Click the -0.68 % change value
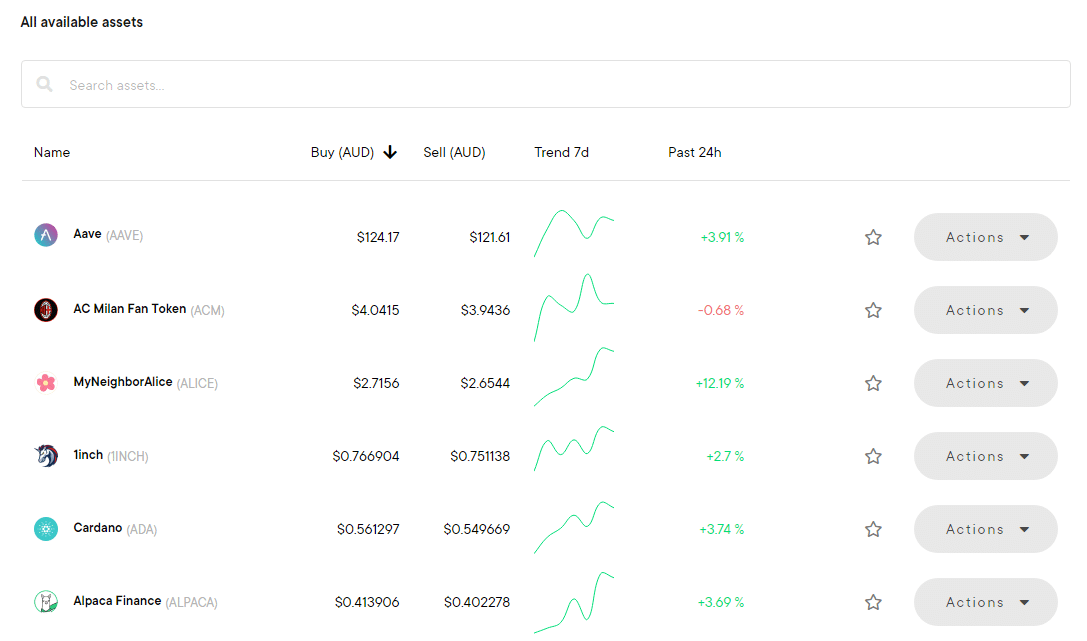 point(721,310)
